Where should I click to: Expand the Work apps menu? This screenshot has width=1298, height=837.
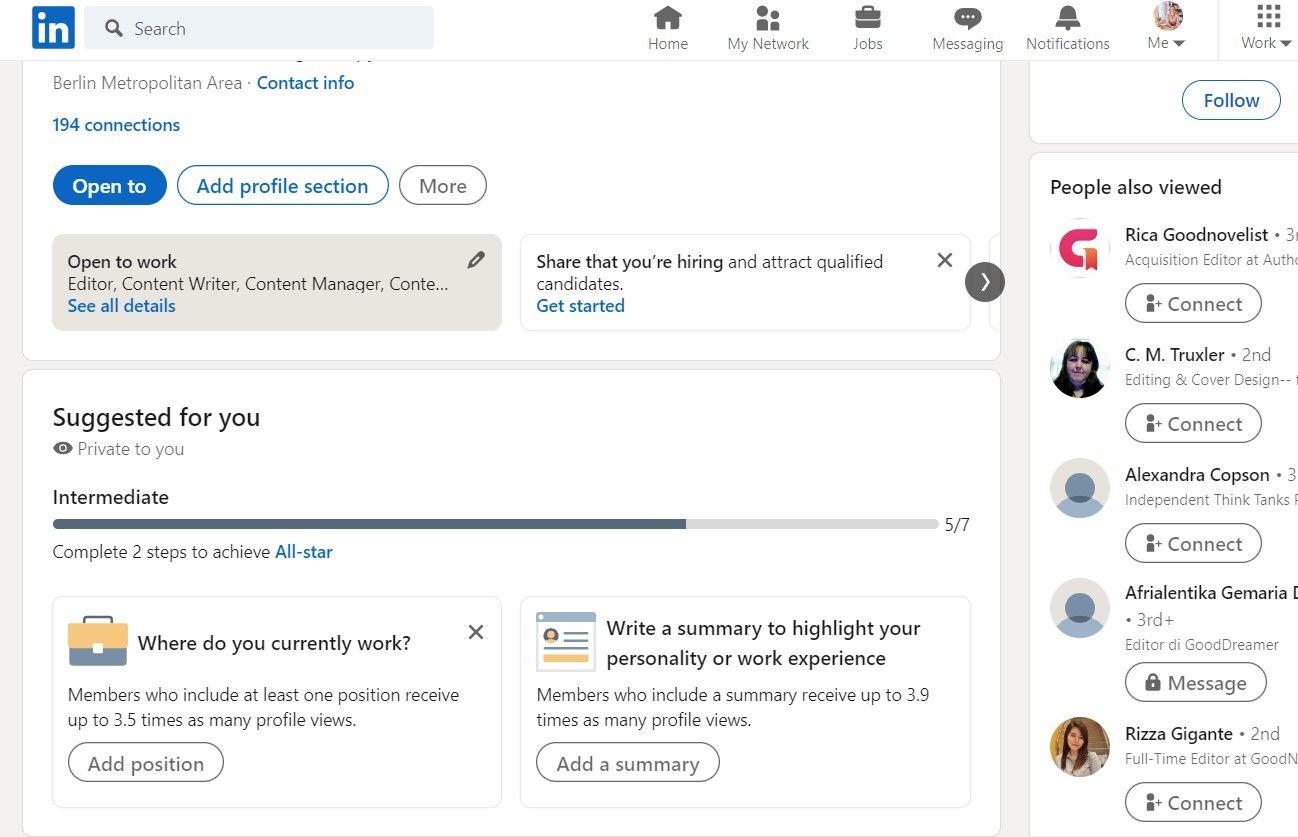coord(1266,28)
